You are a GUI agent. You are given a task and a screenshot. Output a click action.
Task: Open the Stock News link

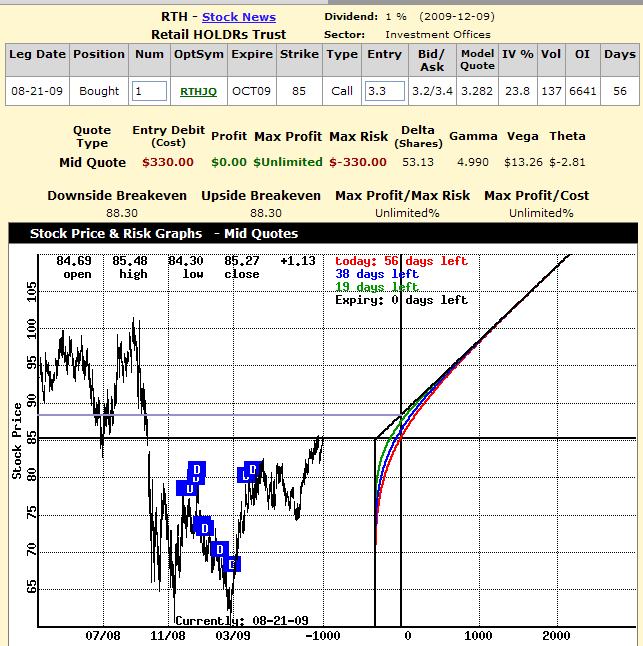coord(238,17)
